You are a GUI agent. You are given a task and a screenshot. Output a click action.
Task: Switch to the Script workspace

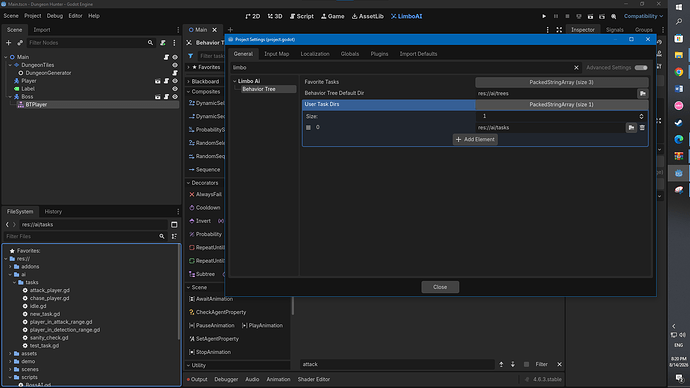click(x=302, y=16)
